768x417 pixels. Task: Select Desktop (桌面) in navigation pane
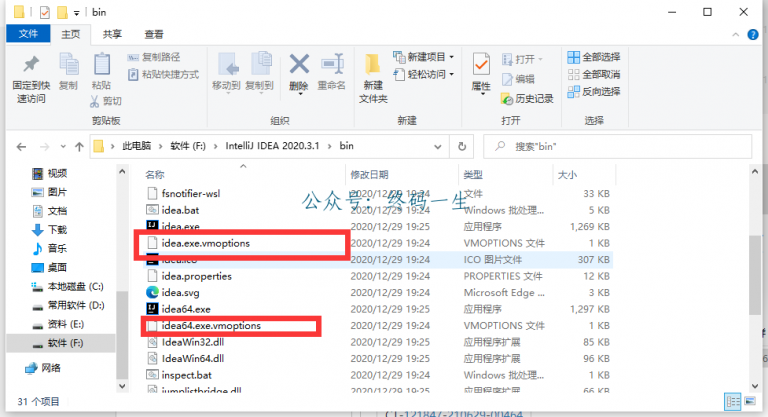point(49,268)
